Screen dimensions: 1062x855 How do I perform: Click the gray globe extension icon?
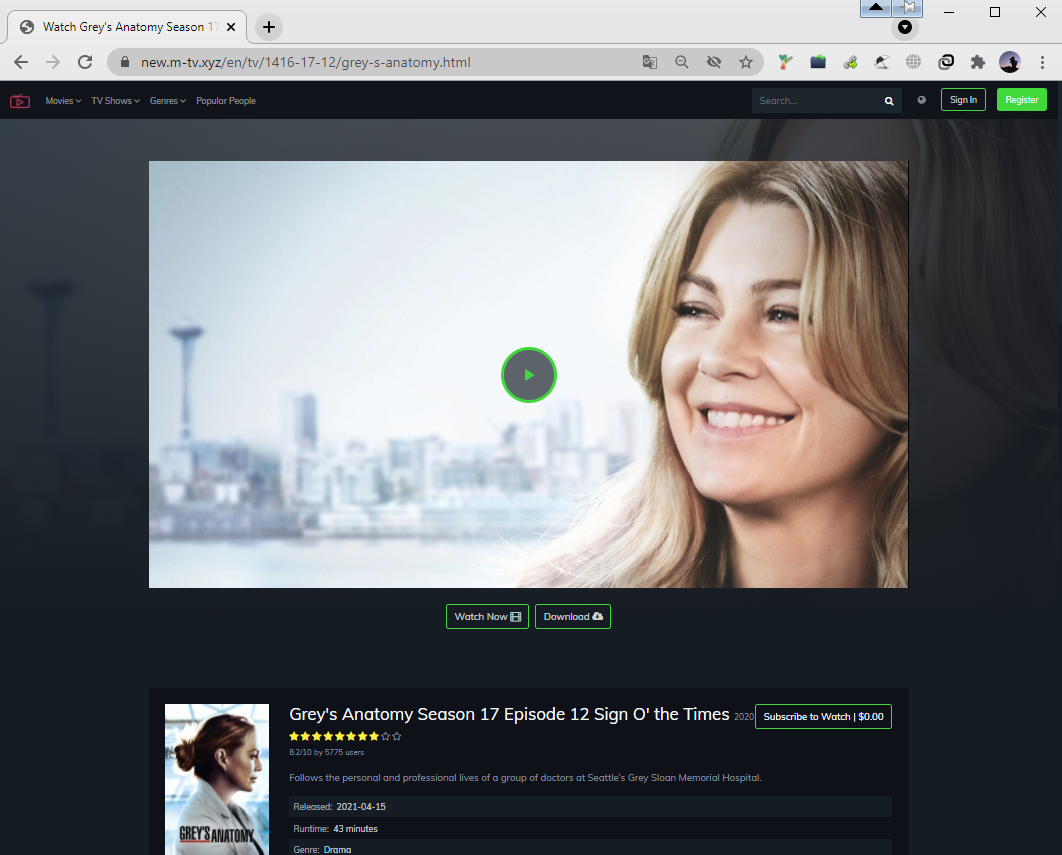[914, 62]
